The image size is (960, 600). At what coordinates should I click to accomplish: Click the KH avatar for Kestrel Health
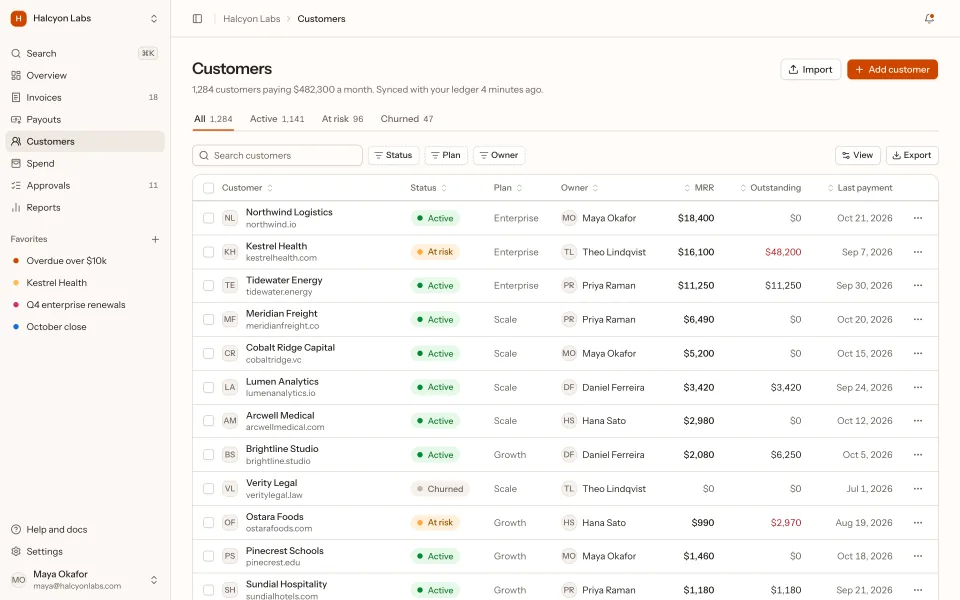[230, 252]
